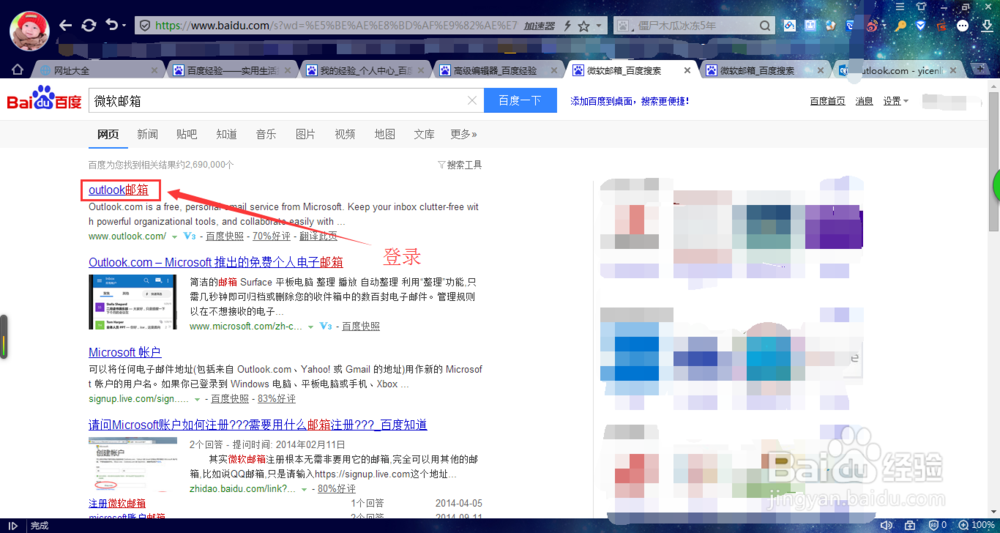
Task: Mute sound via status bar speaker icon
Action: 885,525
